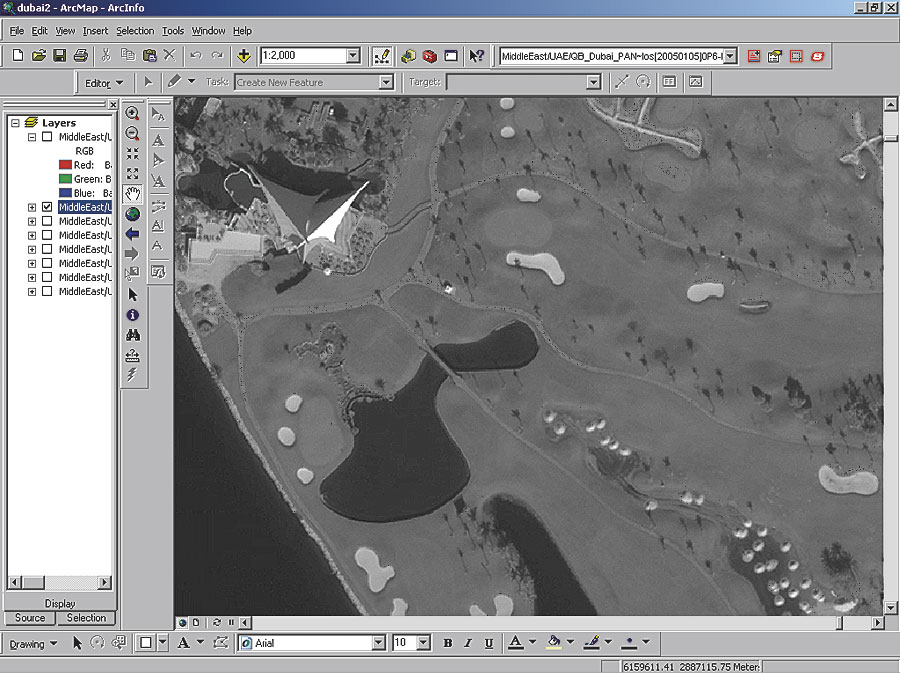Screen dimensions: 900x674
Task: Check the last MiddleEast layer checkbox
Action: pyautogui.click(x=47, y=292)
